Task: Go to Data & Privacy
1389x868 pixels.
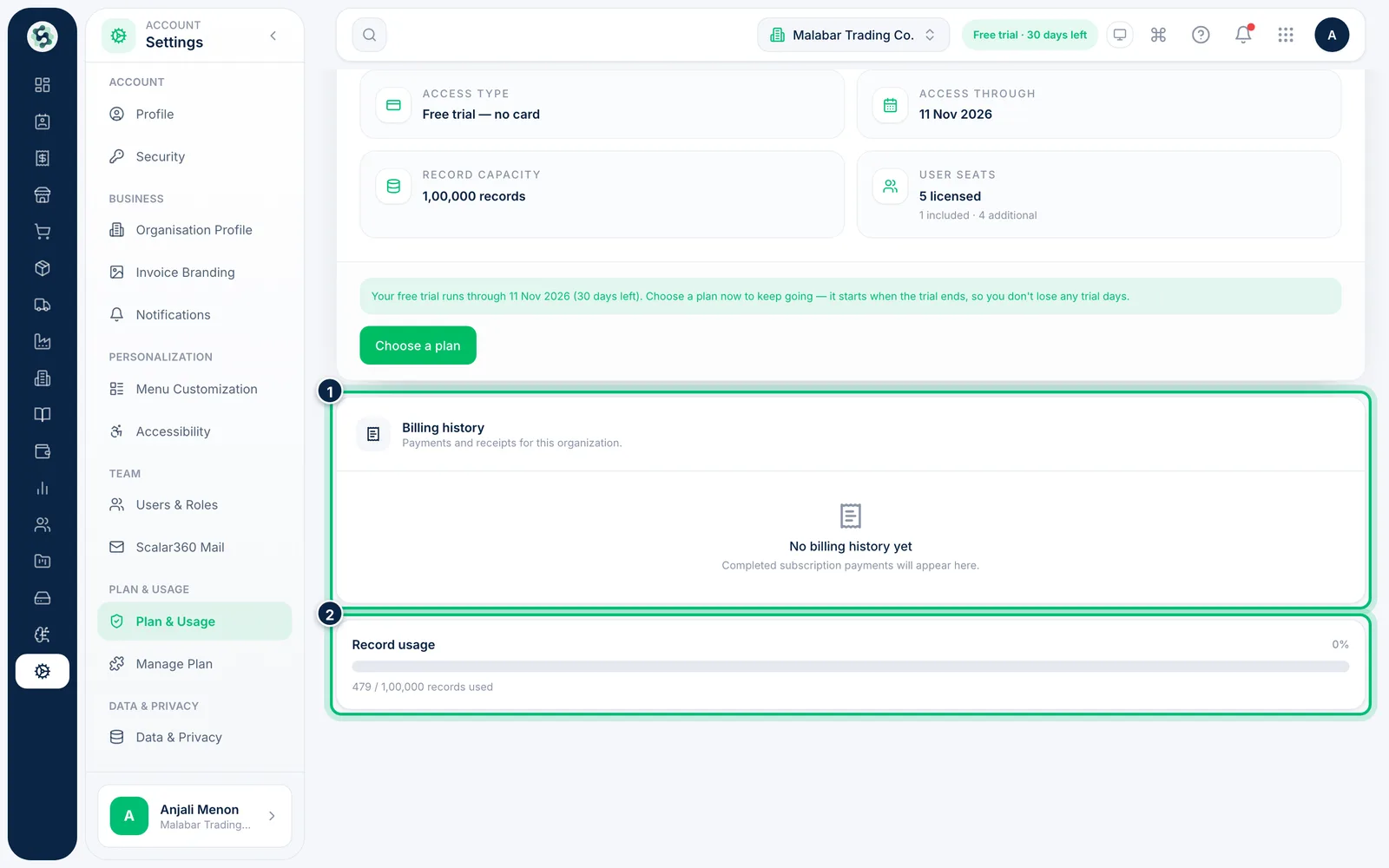Action: [194, 738]
